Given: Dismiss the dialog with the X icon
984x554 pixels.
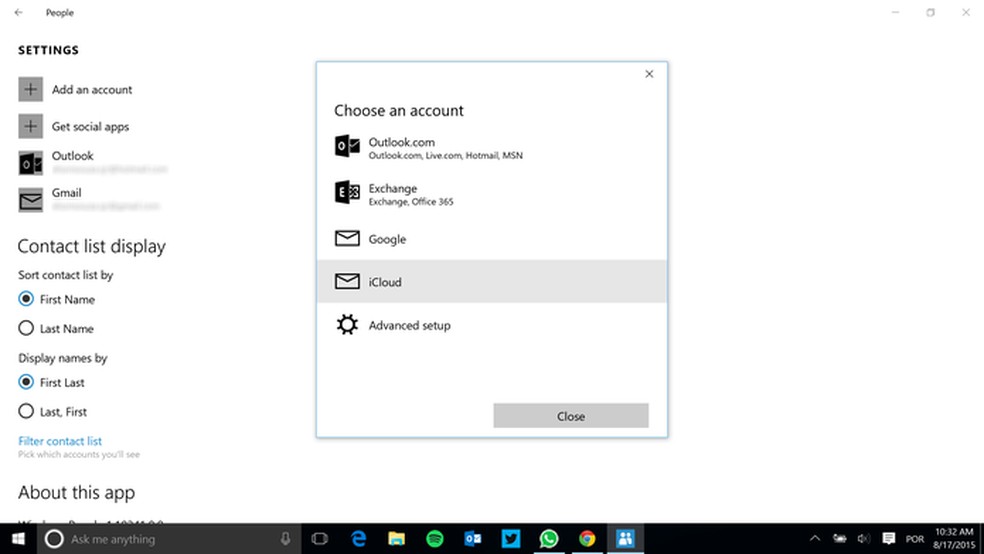Looking at the screenshot, I should click(x=649, y=74).
